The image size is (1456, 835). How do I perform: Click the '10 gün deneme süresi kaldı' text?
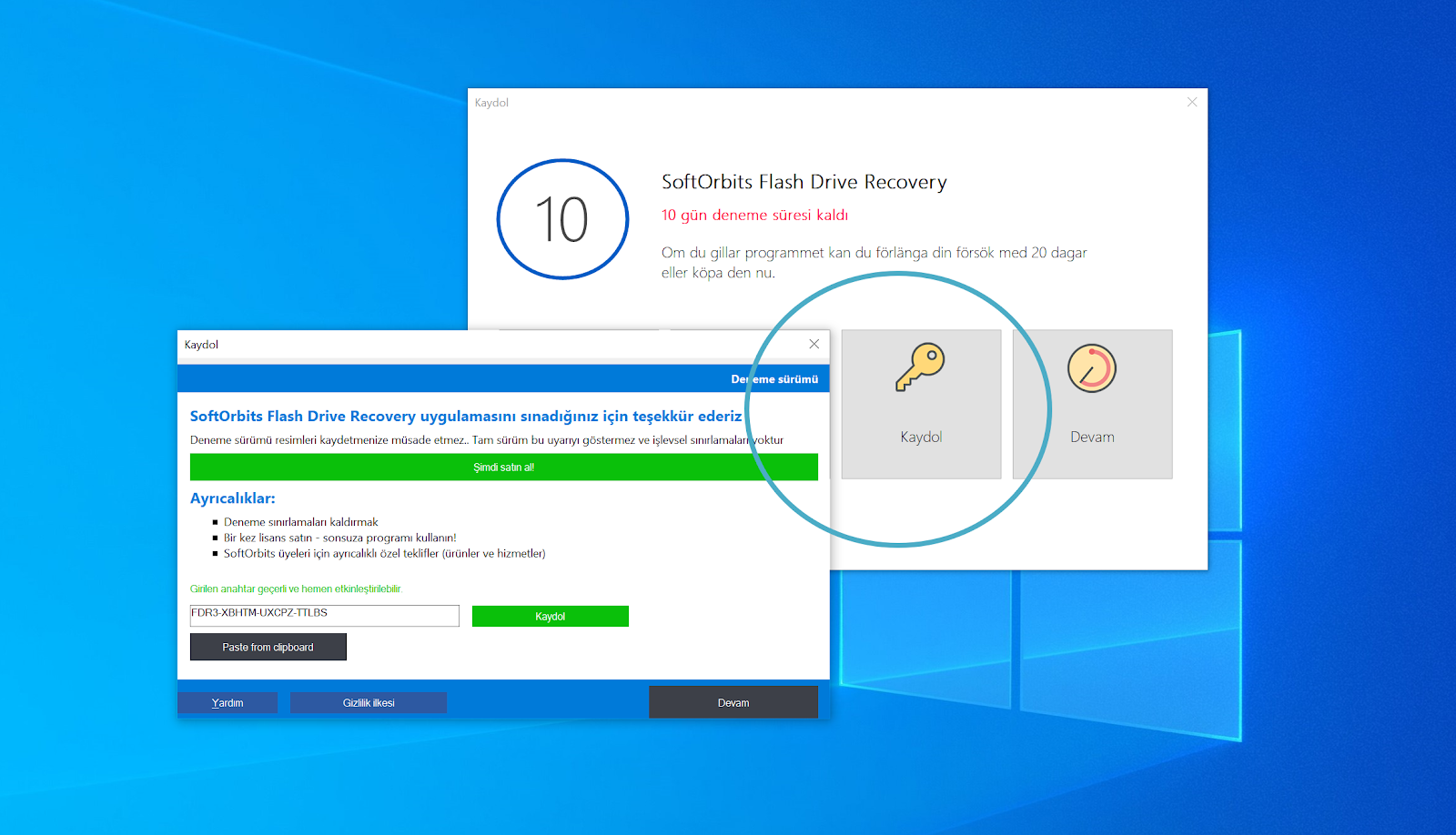pyautogui.click(x=754, y=215)
